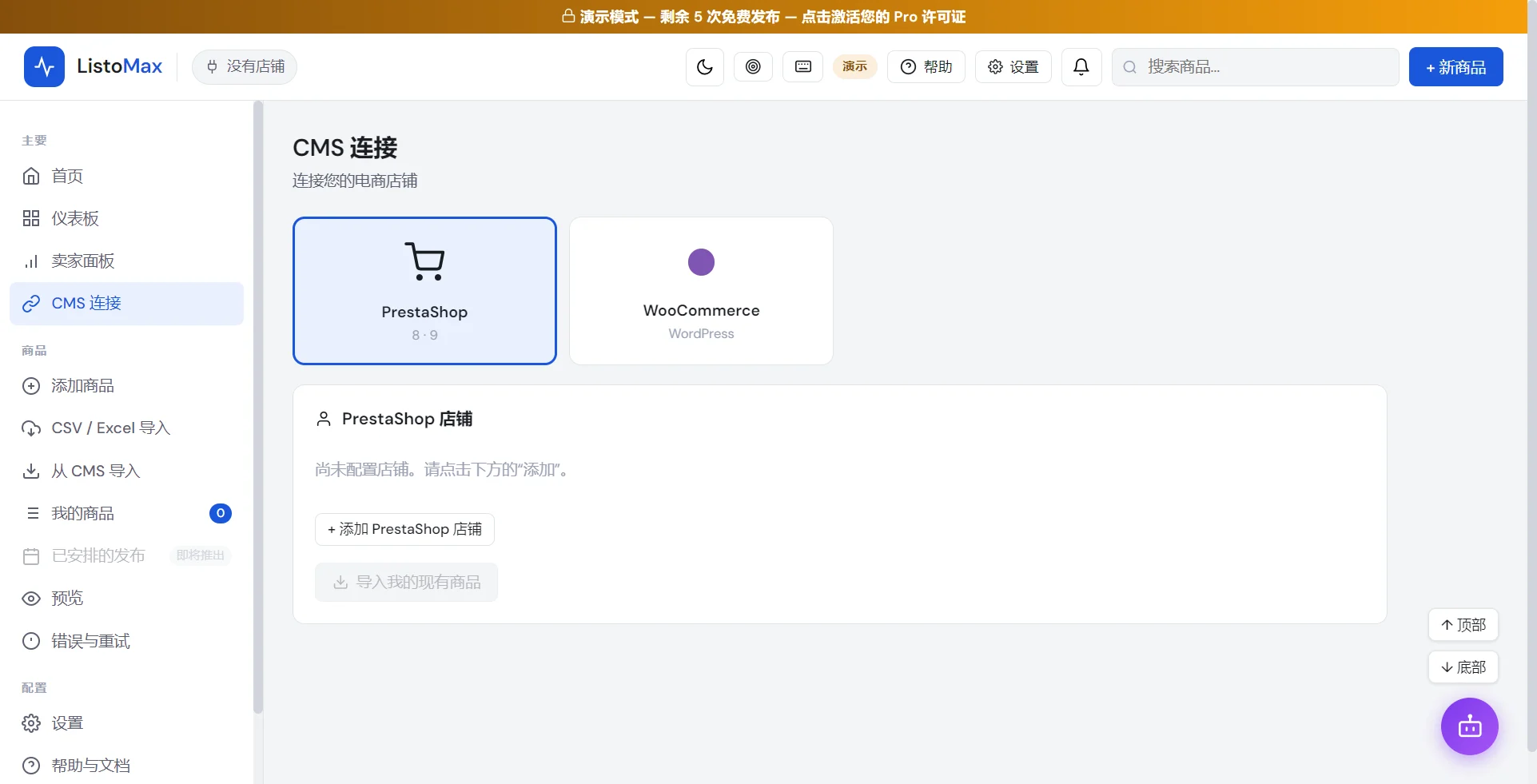
Task: Jump to bottom with 底部 button
Action: click(x=1463, y=667)
